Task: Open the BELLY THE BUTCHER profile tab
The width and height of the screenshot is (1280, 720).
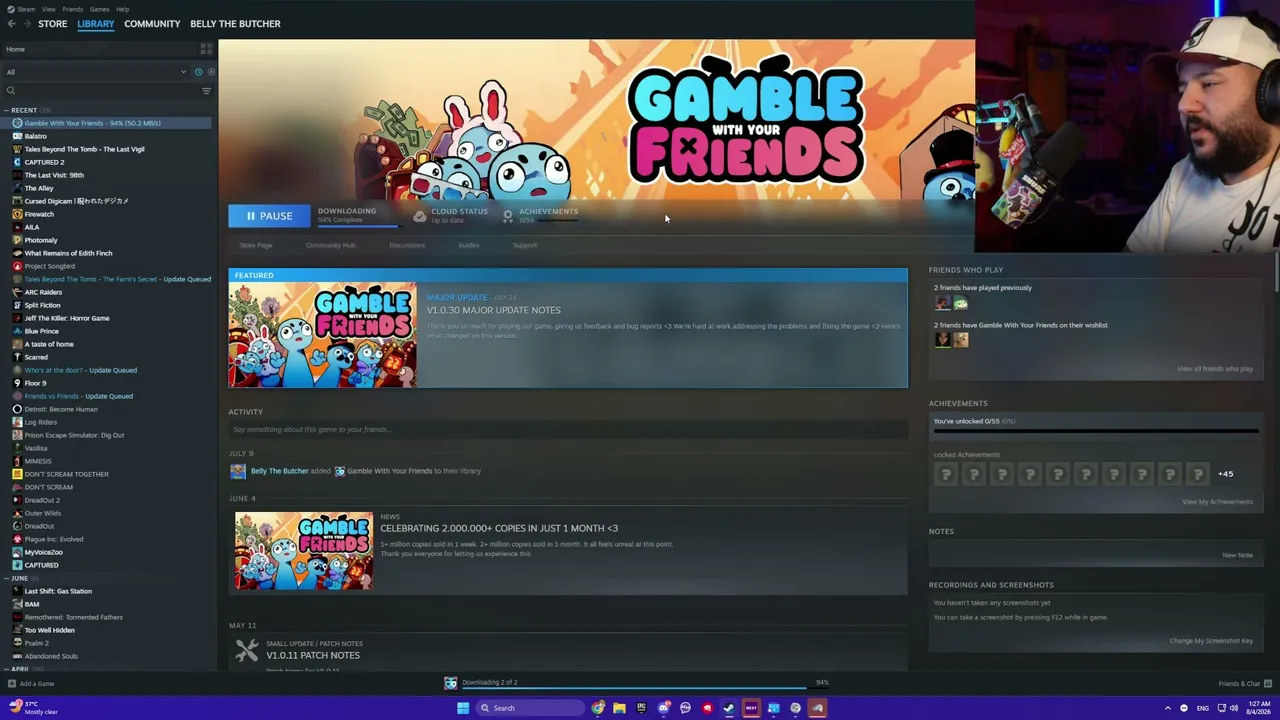Action: click(x=235, y=24)
